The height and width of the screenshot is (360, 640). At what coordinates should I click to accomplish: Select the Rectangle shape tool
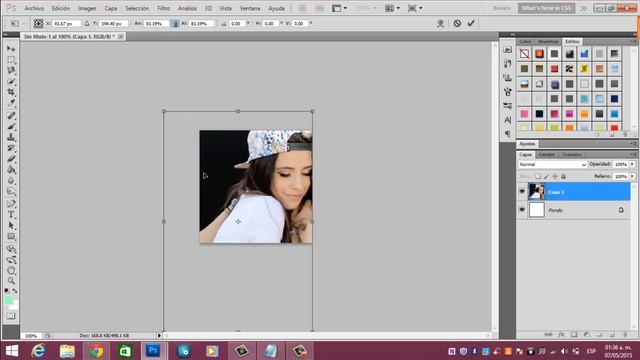pyautogui.click(x=11, y=236)
